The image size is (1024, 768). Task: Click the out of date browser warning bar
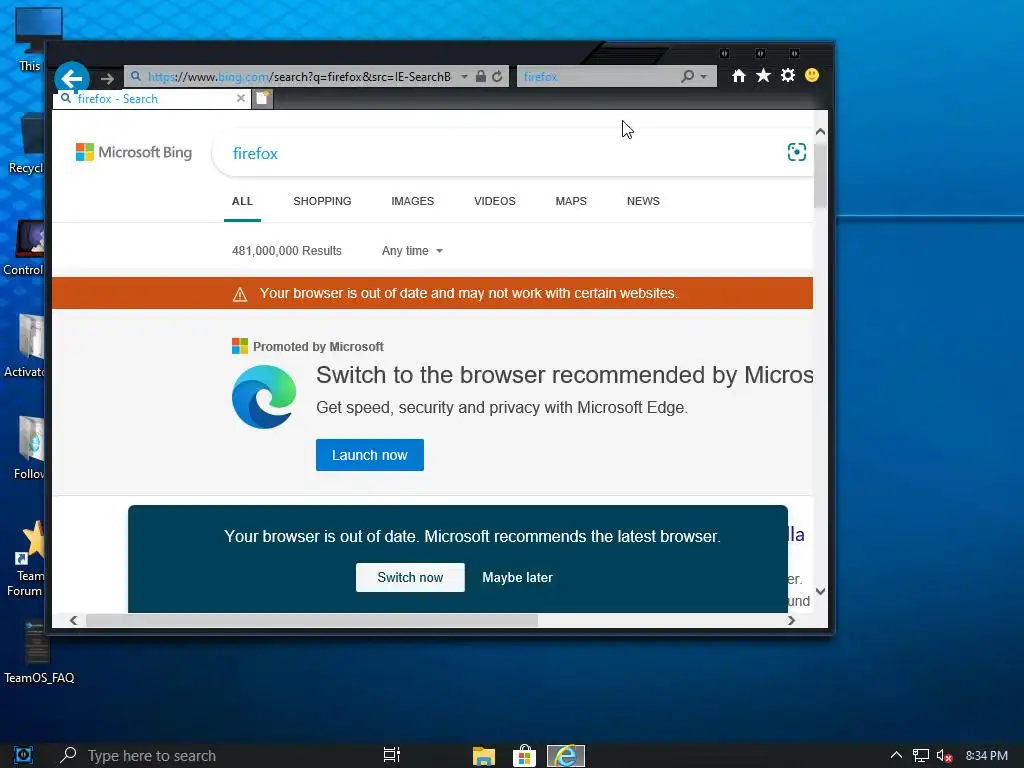(x=432, y=293)
